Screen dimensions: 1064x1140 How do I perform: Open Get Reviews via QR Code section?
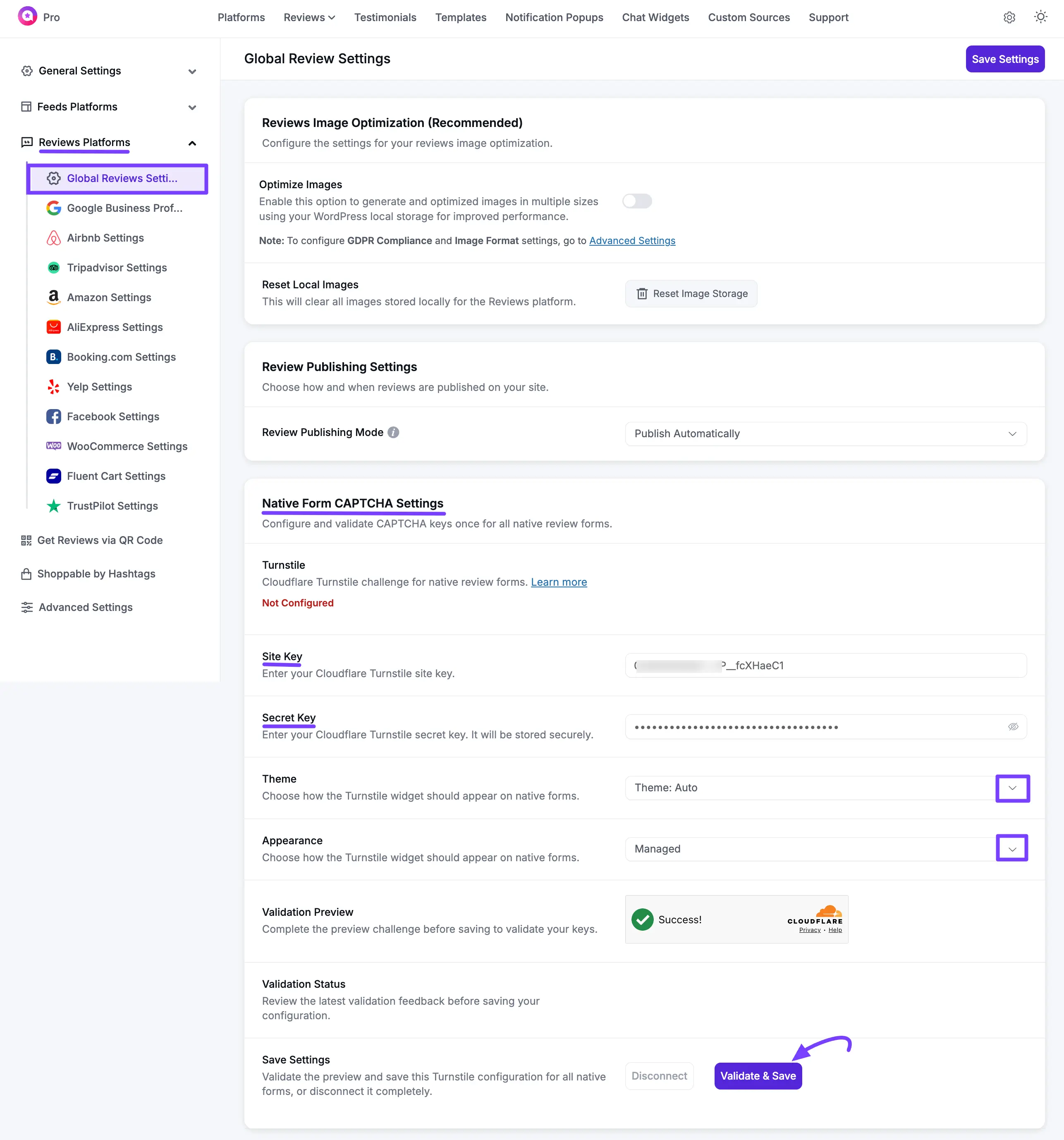click(x=100, y=540)
